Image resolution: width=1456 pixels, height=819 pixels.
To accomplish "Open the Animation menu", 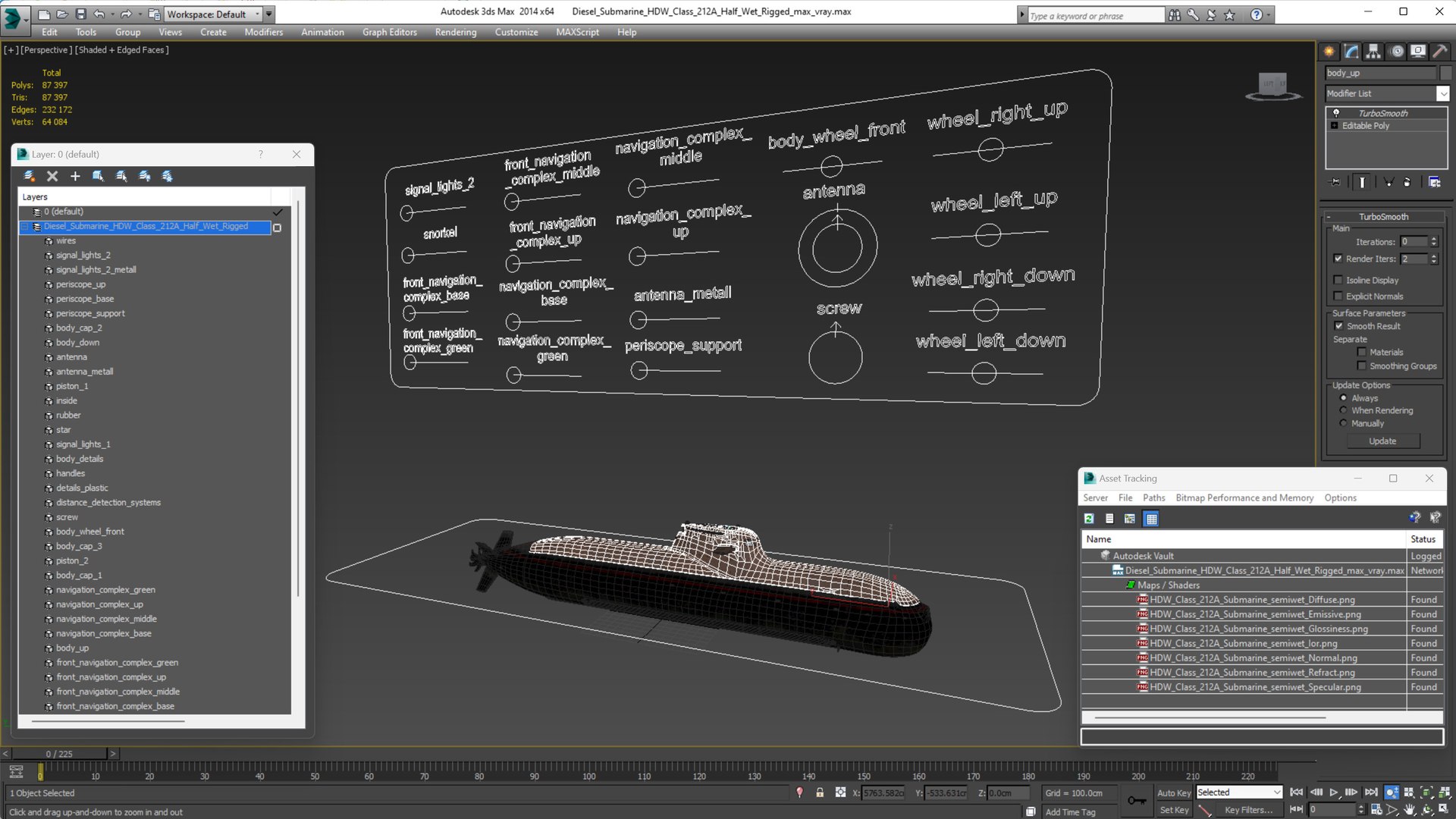I will coord(322,32).
